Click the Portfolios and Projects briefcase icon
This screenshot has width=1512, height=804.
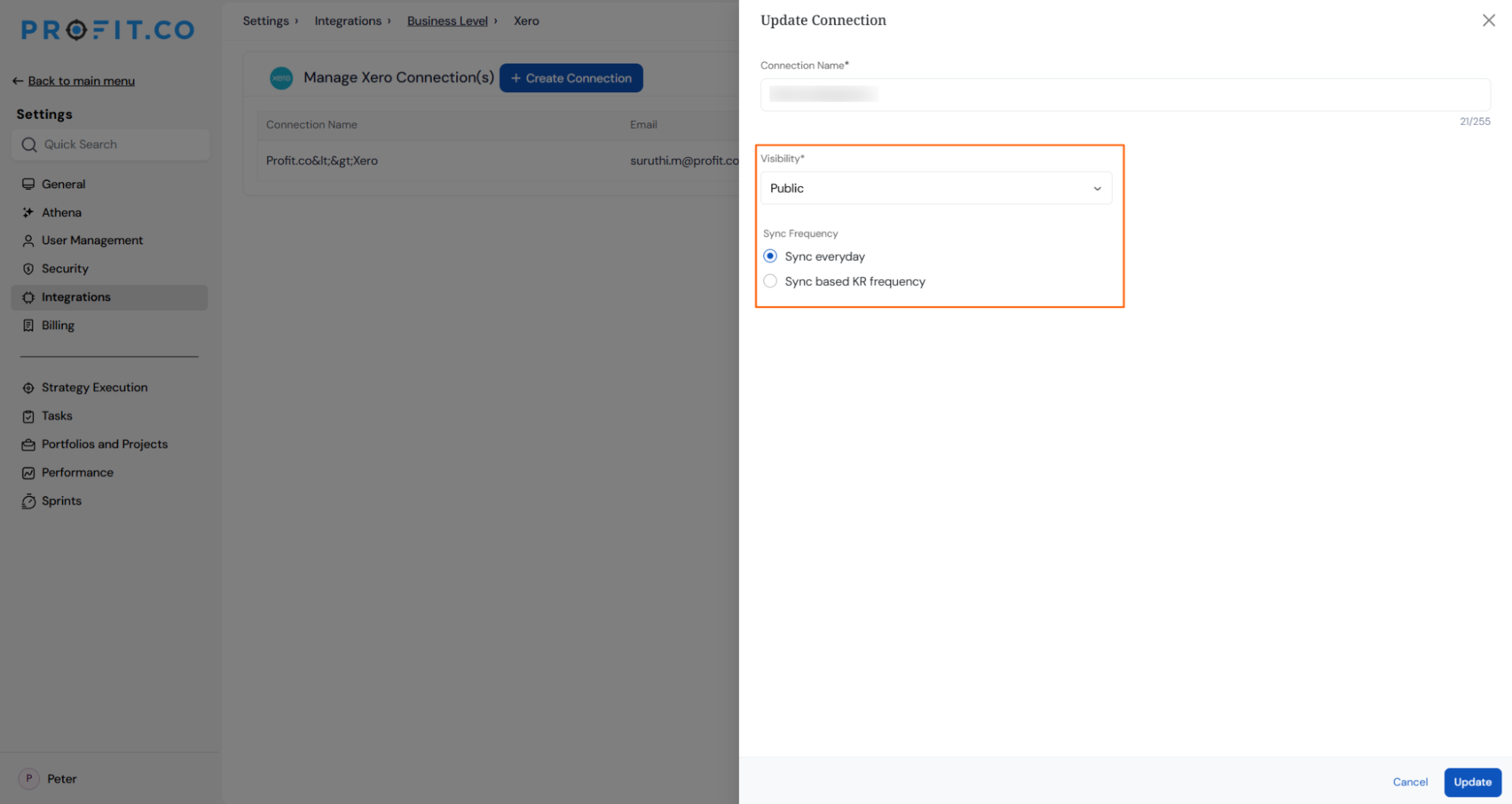point(28,445)
